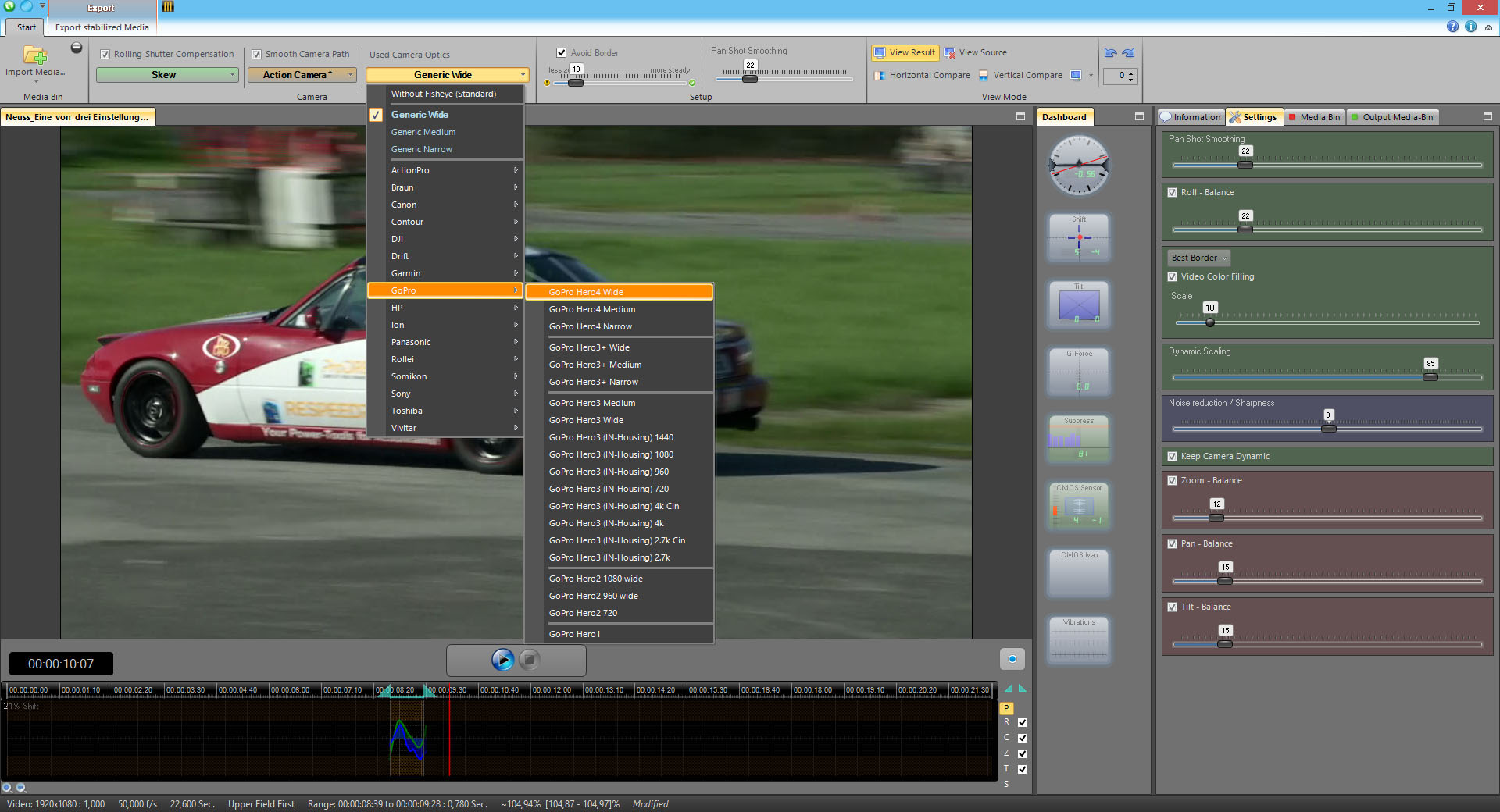Click the Tilt dashboard widget
The height and width of the screenshot is (812, 1500).
(x=1079, y=304)
